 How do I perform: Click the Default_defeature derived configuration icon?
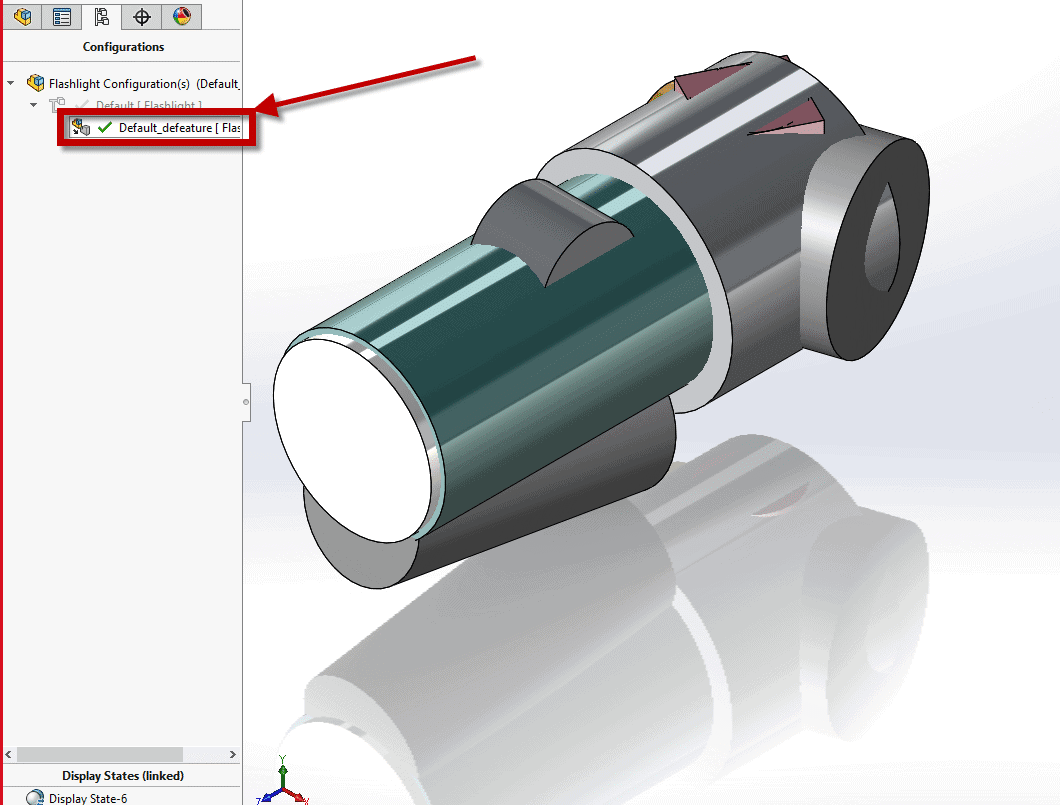[80, 128]
